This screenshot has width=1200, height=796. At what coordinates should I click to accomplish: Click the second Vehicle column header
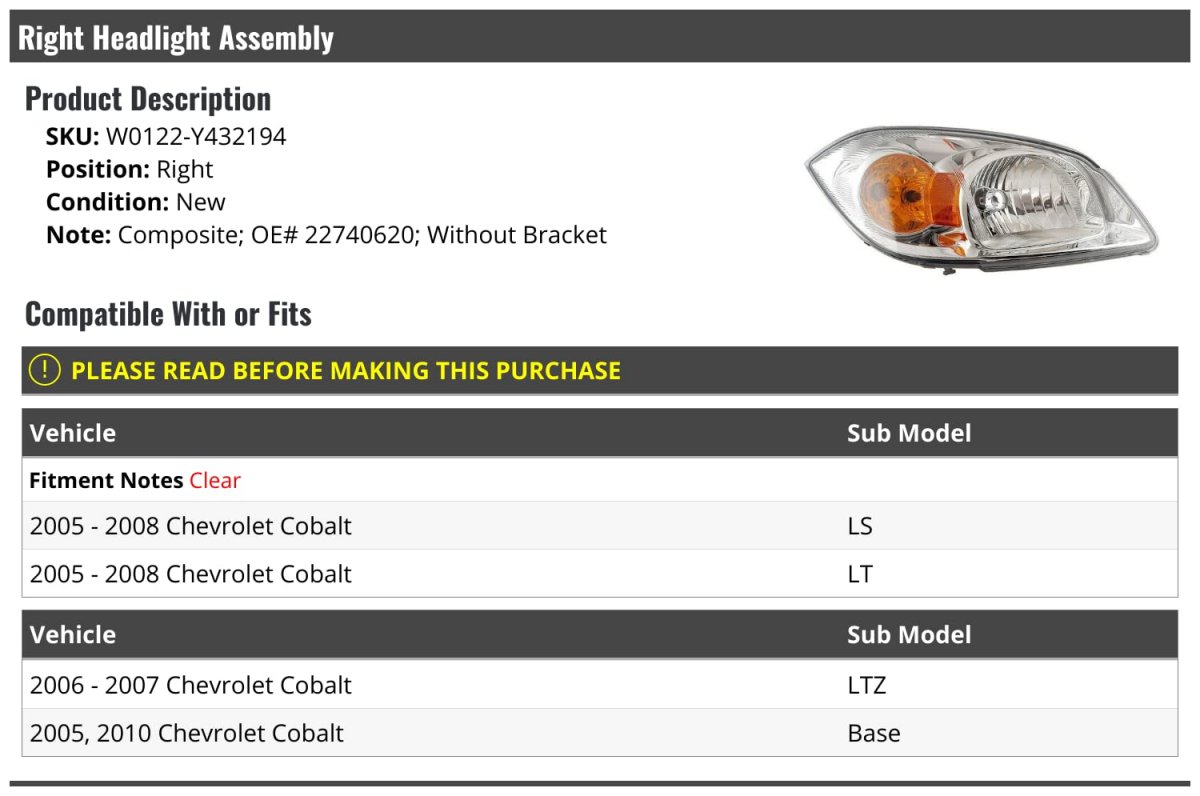(x=73, y=634)
